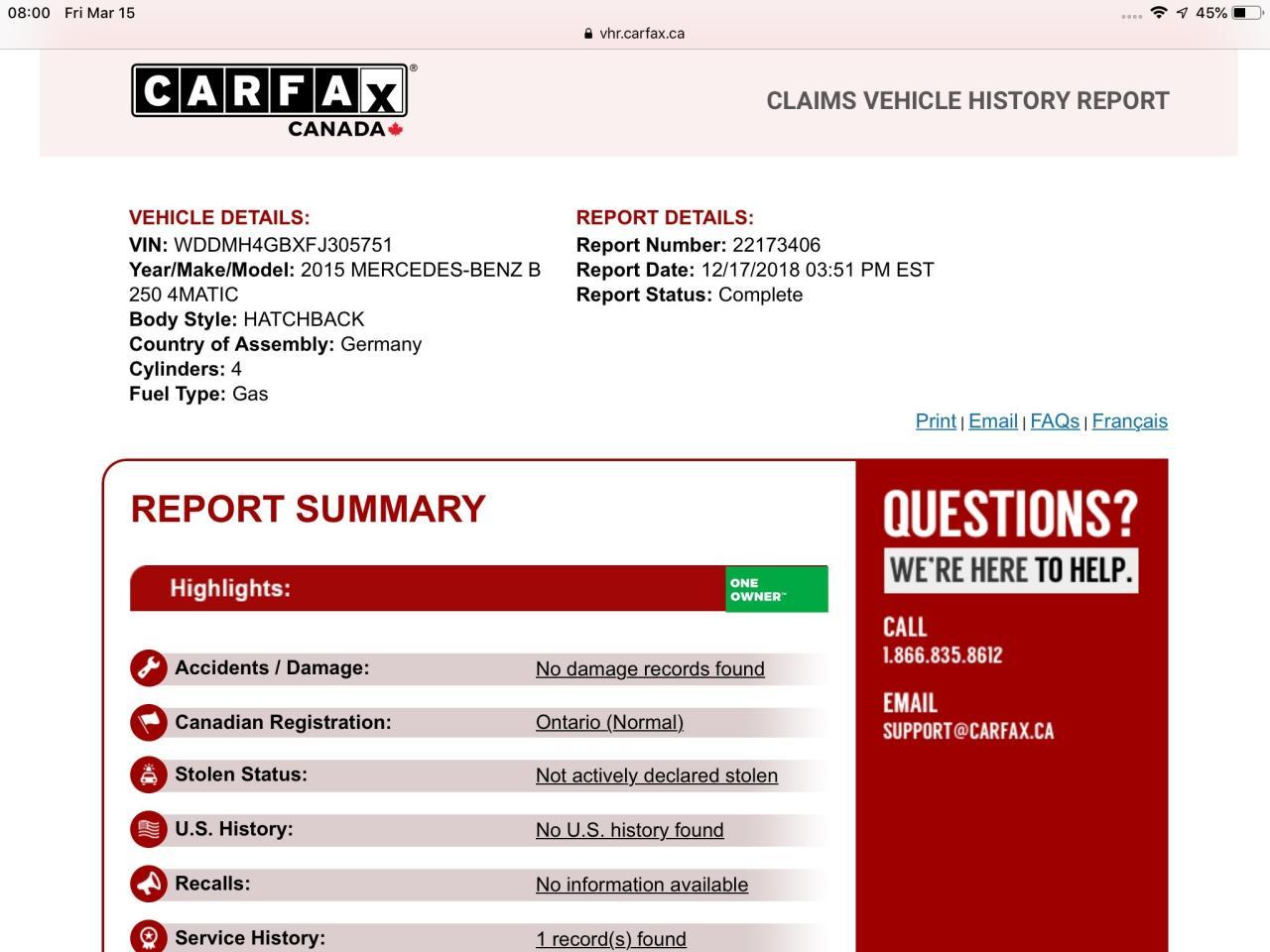Open the FAQs link

coord(1055,421)
